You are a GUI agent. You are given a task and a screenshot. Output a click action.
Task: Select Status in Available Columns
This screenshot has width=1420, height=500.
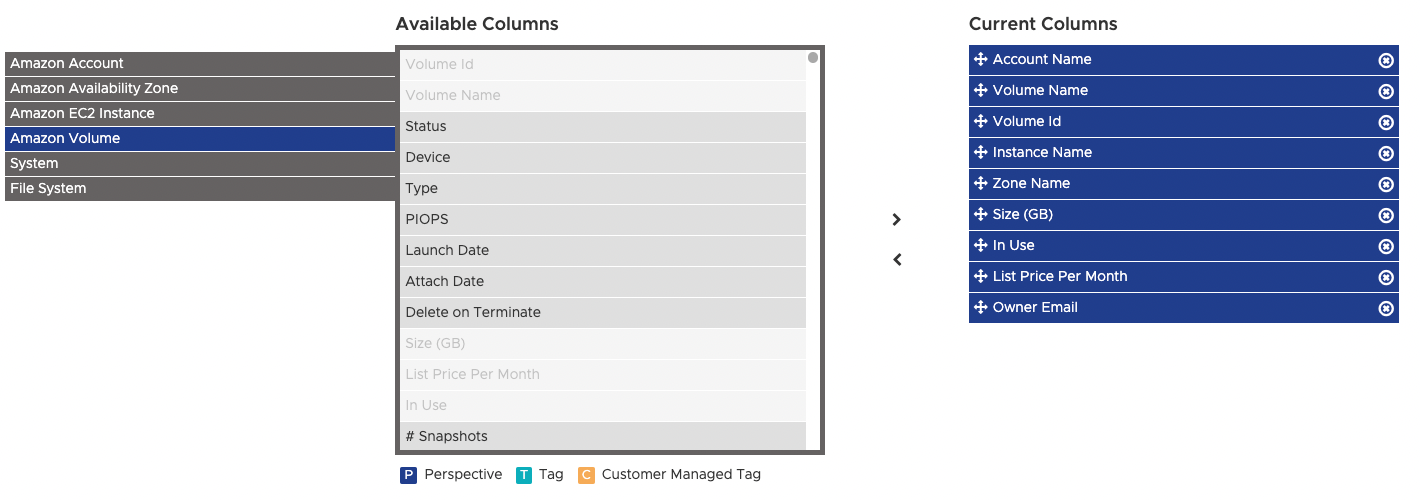[x=603, y=127]
